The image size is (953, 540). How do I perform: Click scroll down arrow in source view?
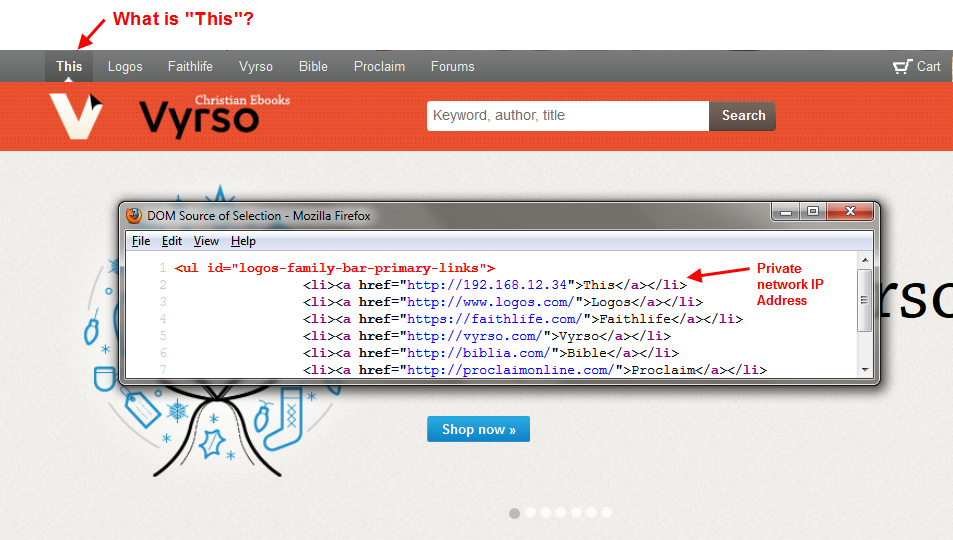(x=865, y=370)
